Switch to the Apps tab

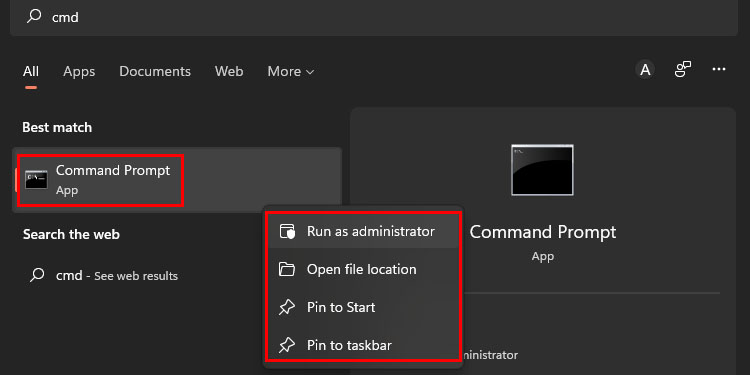[x=79, y=71]
